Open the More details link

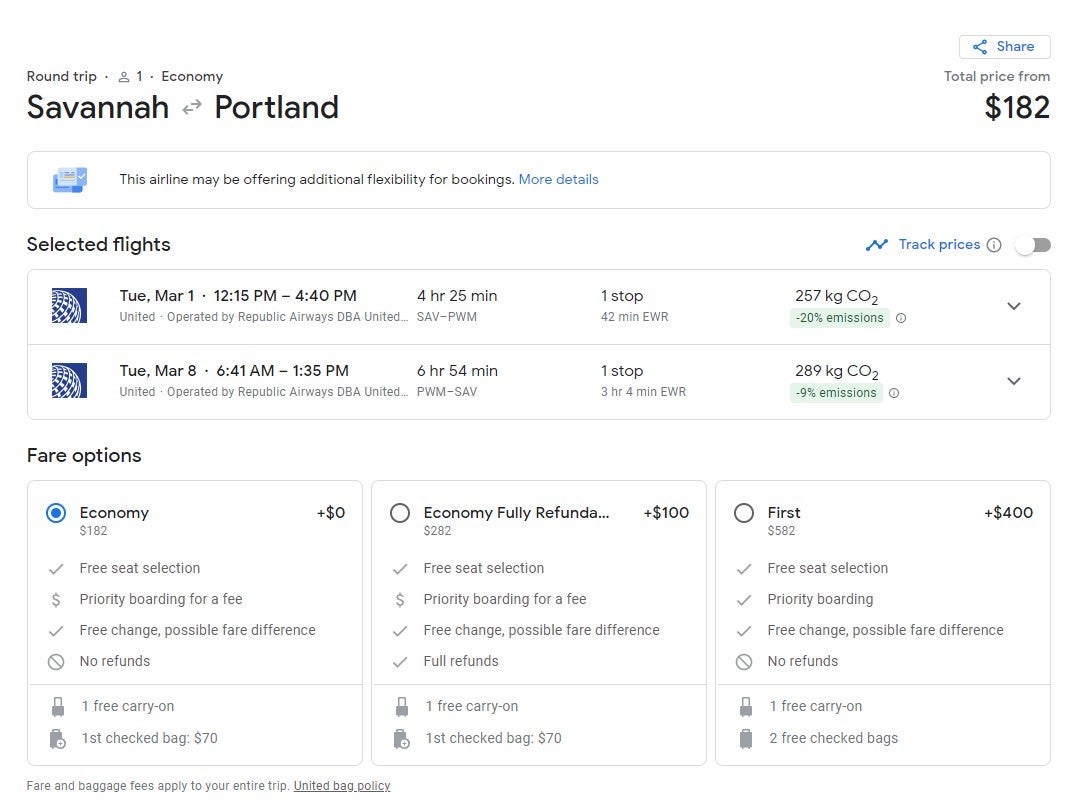click(558, 180)
